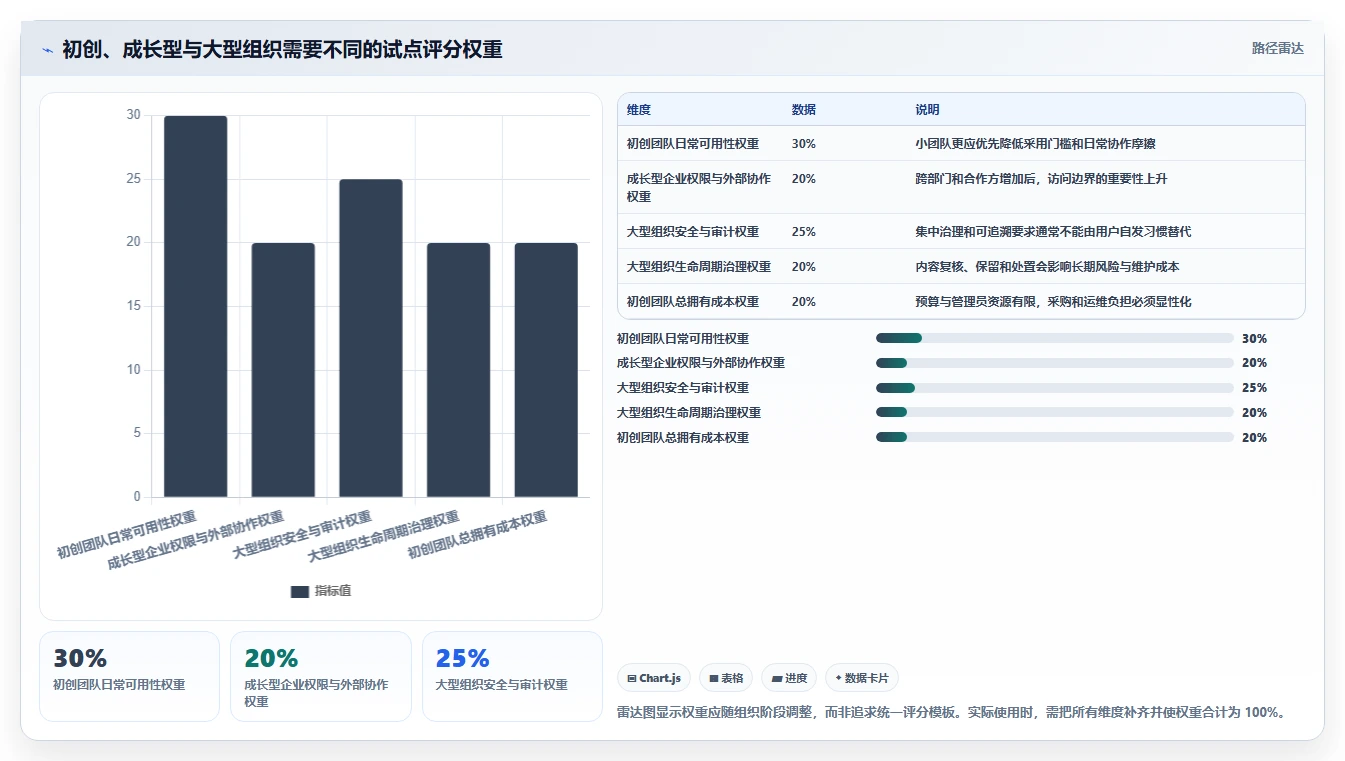Click the 维度 column header
The width and height of the screenshot is (1345, 761).
[x=639, y=110]
